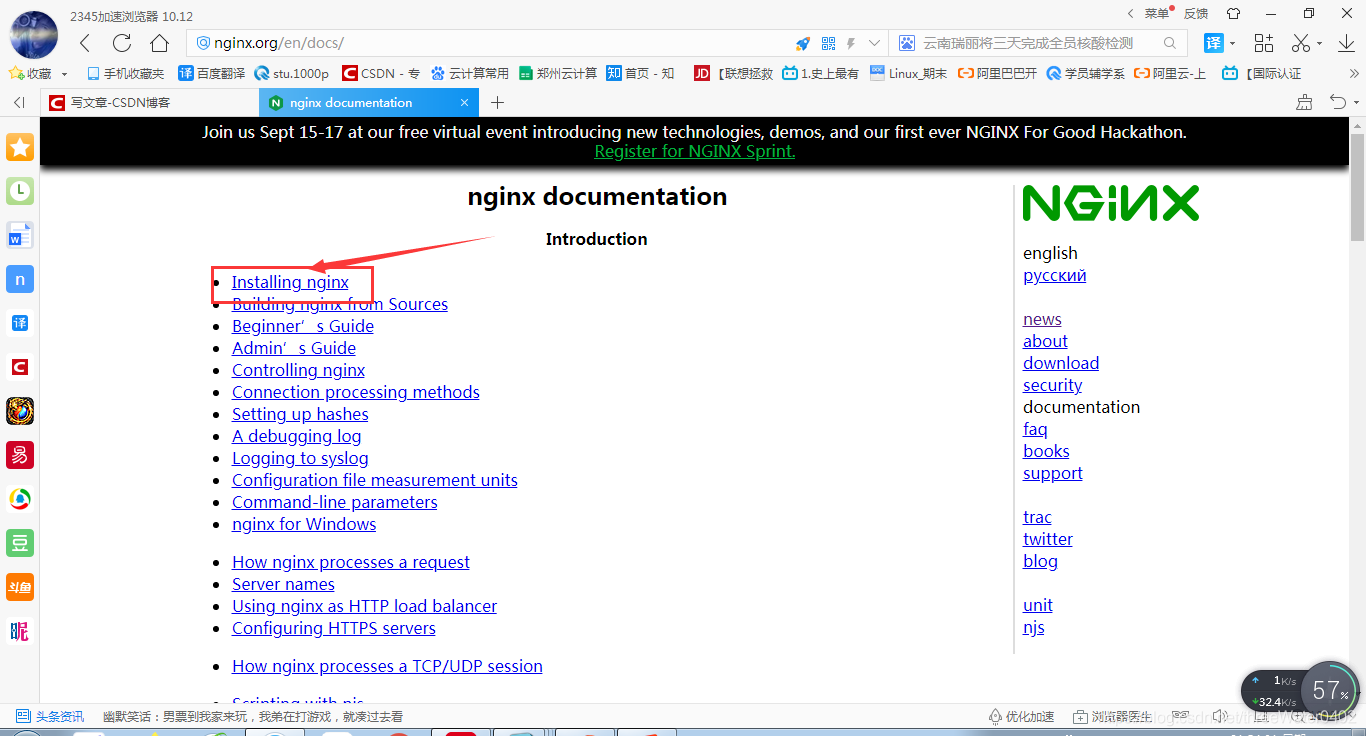Viewport: 1366px width, 736px height.
Task: Open the QR code icon in address bar
Action: (828, 43)
